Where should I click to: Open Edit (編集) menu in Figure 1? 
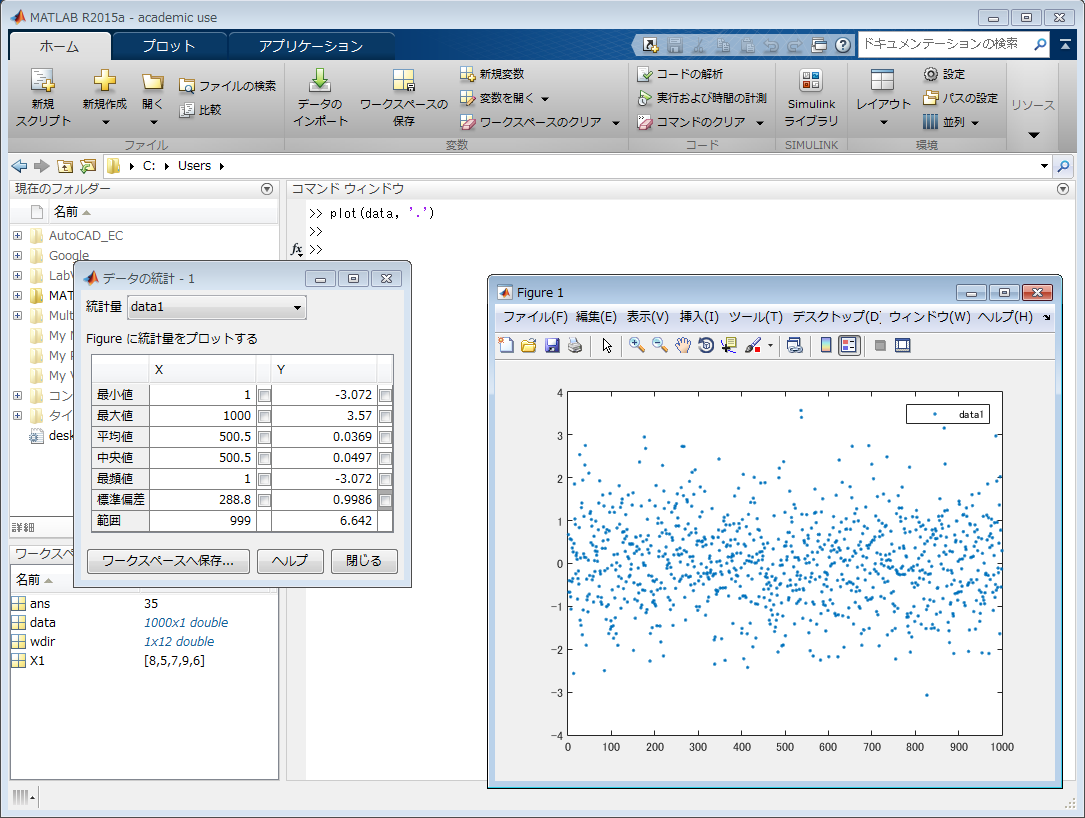[596, 316]
